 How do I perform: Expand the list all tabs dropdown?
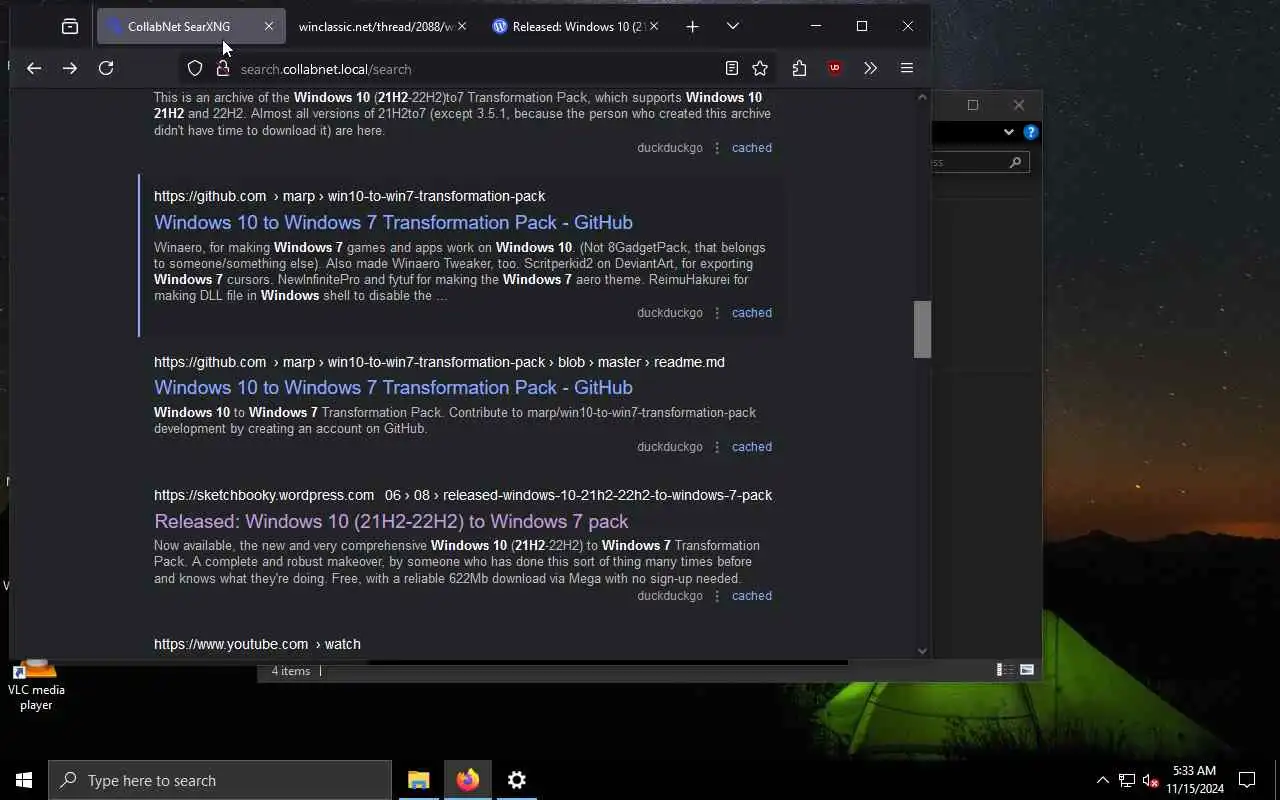click(733, 27)
